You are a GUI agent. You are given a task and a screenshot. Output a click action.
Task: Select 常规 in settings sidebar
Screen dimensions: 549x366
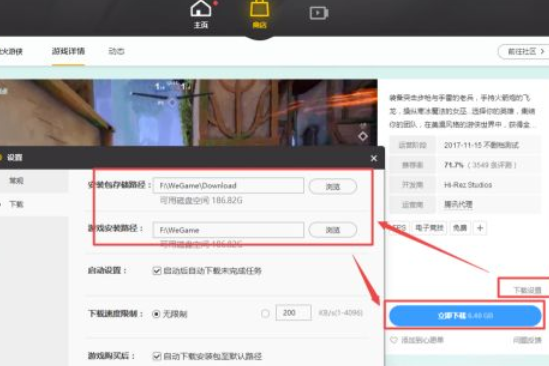[x=16, y=180]
